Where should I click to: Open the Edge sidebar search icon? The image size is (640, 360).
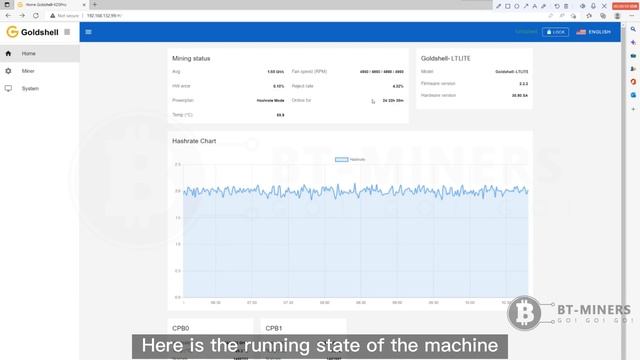point(633,29)
